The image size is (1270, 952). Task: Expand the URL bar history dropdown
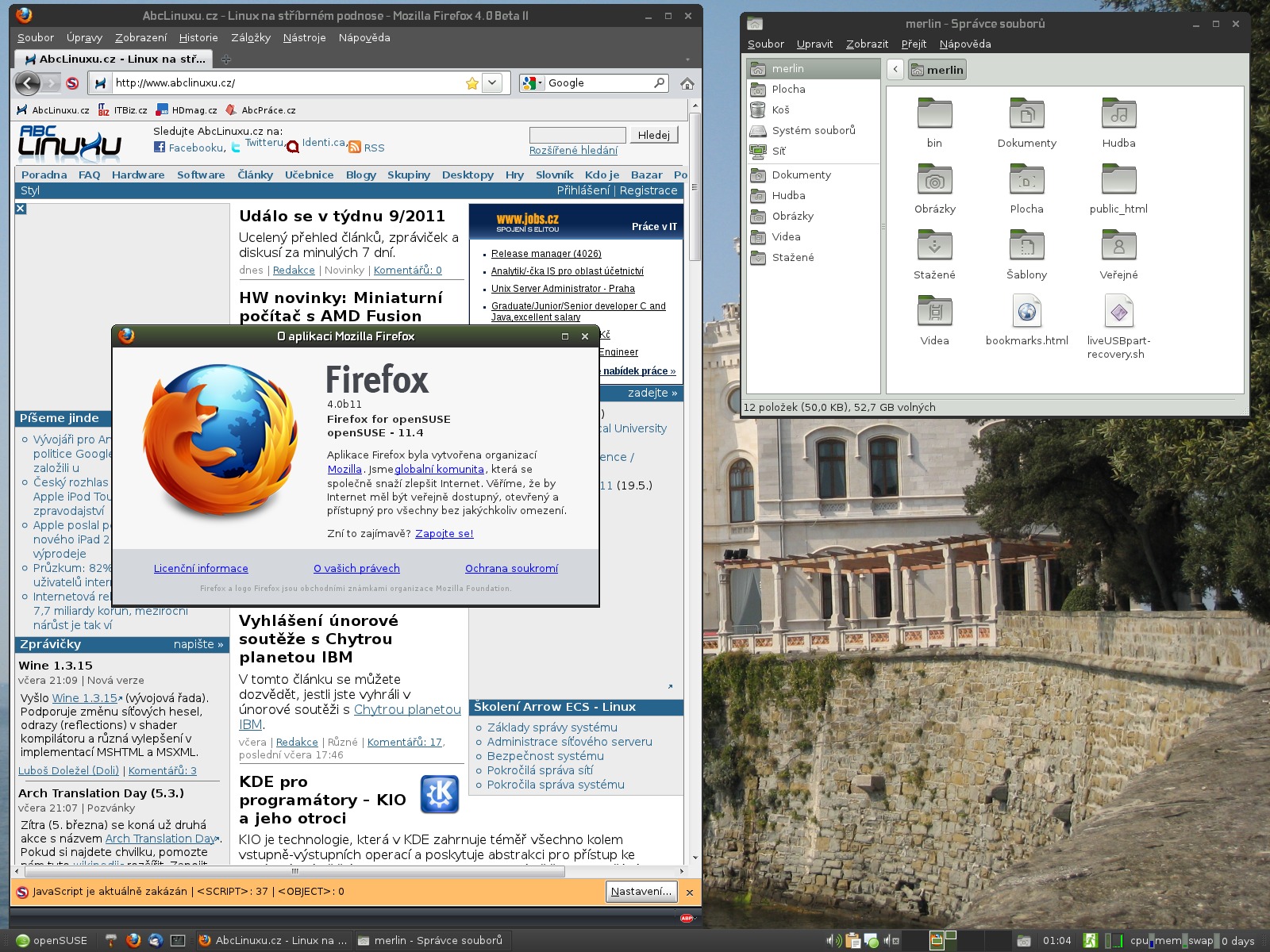tap(492, 83)
